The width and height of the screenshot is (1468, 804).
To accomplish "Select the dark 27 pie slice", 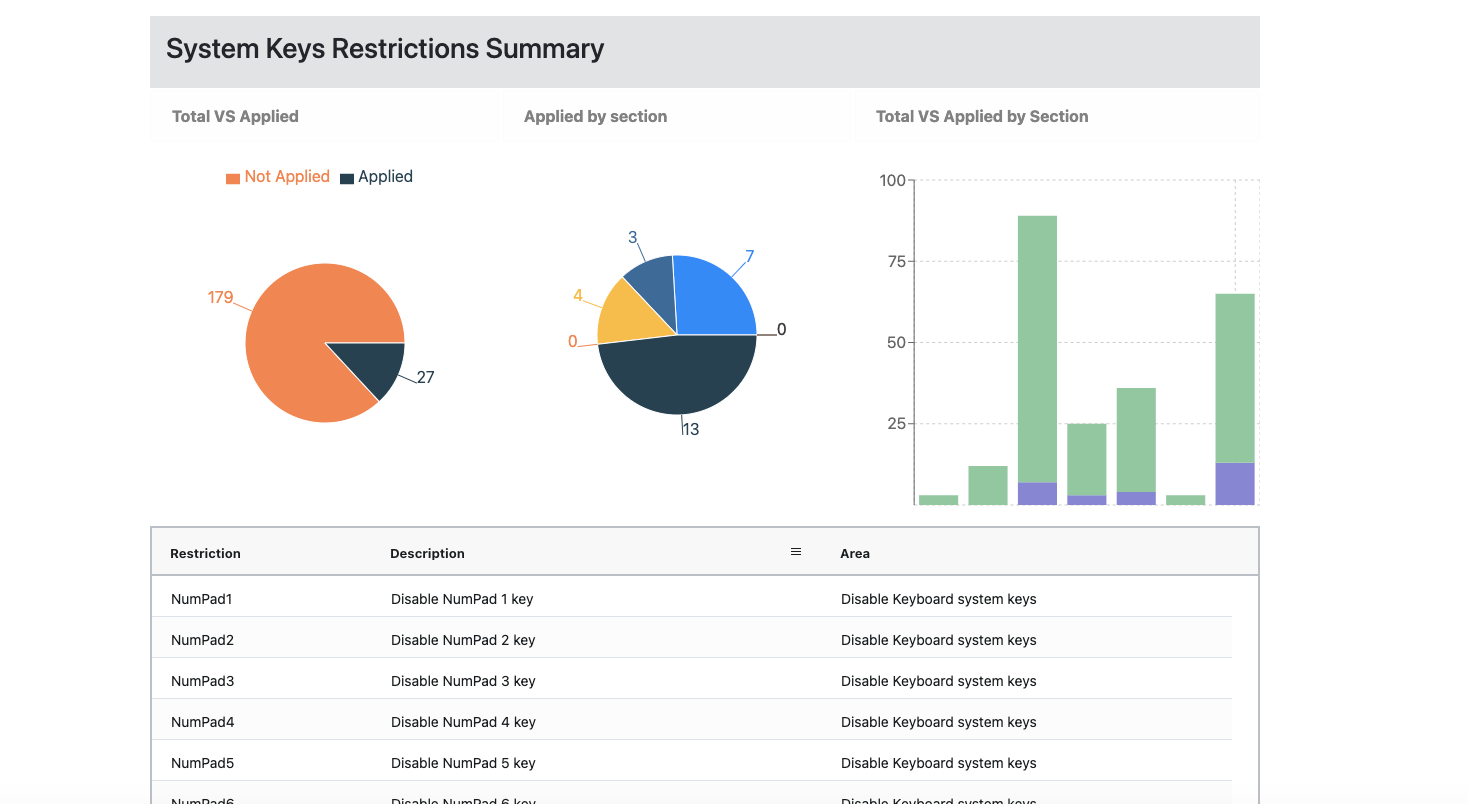I will pyautogui.click(x=375, y=365).
